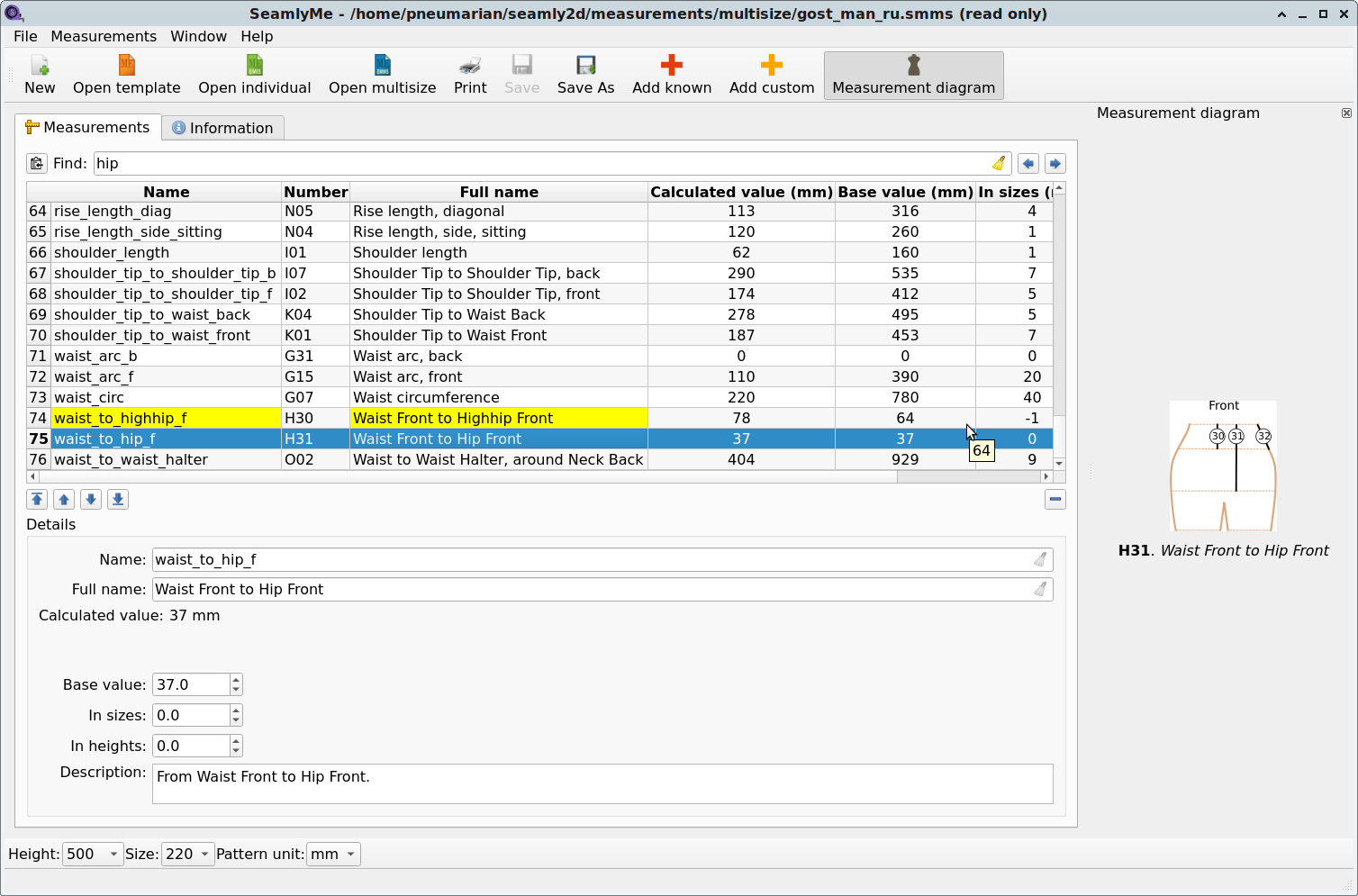Switch to the Information tab
Screen dimensions: 1358x896
click(x=222, y=128)
